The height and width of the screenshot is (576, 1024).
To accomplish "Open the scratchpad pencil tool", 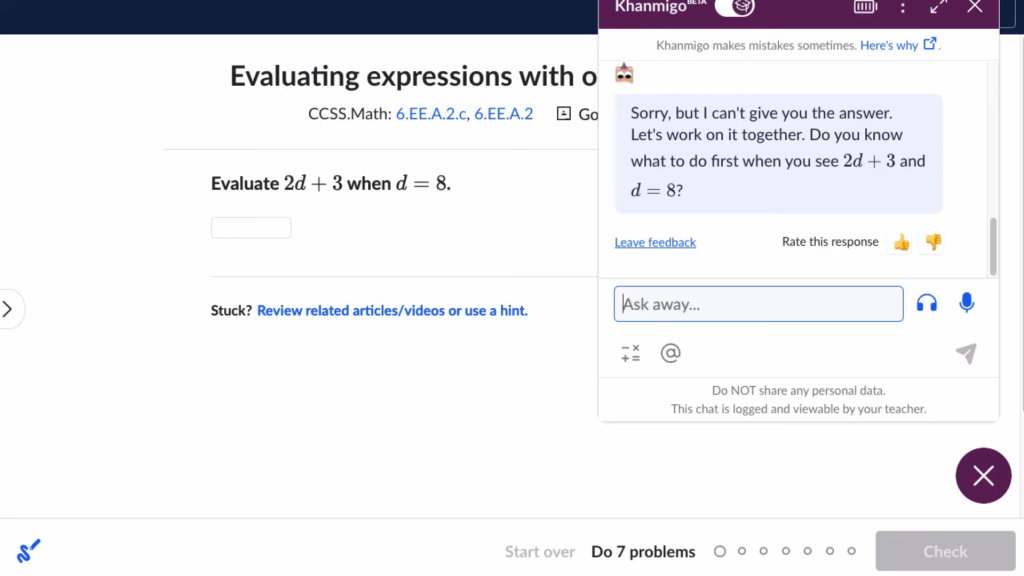I will point(29,551).
